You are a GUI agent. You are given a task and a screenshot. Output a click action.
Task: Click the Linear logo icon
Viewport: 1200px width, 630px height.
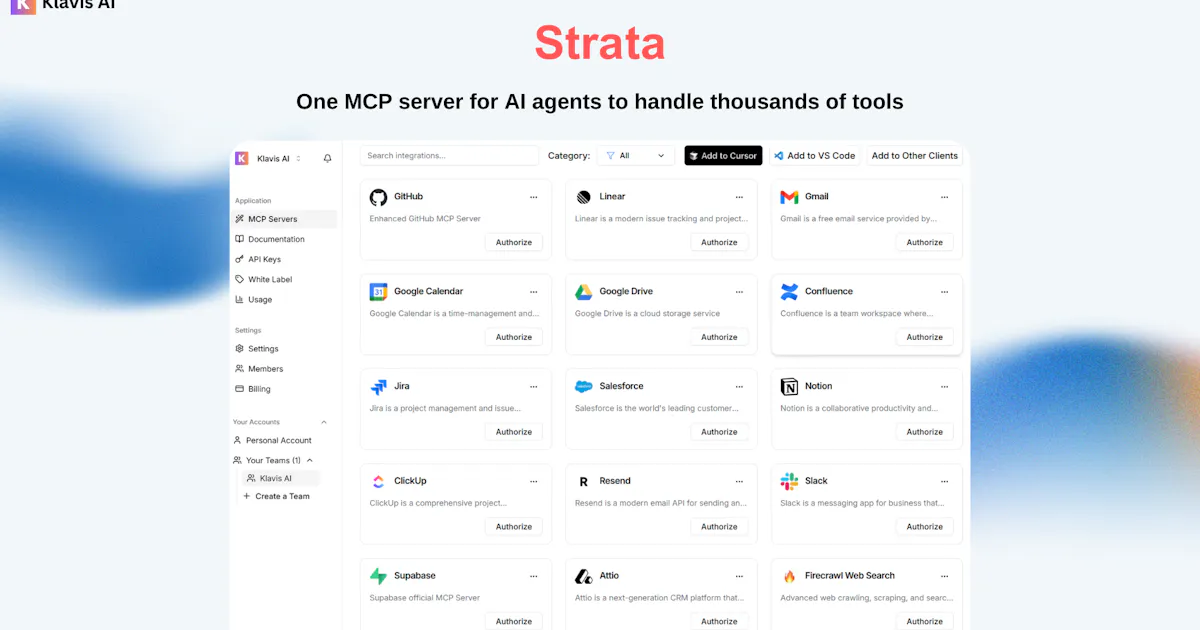click(583, 197)
